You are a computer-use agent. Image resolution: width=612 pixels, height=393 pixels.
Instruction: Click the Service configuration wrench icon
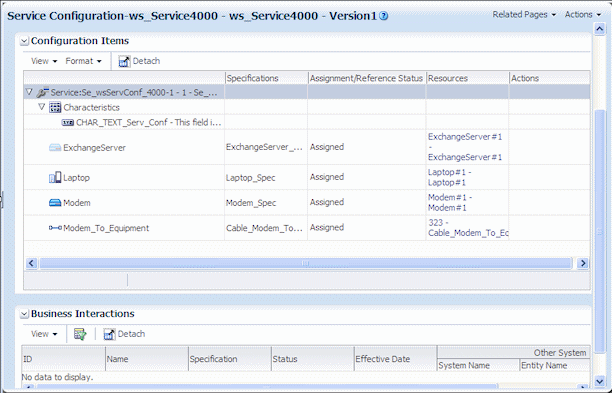42,92
